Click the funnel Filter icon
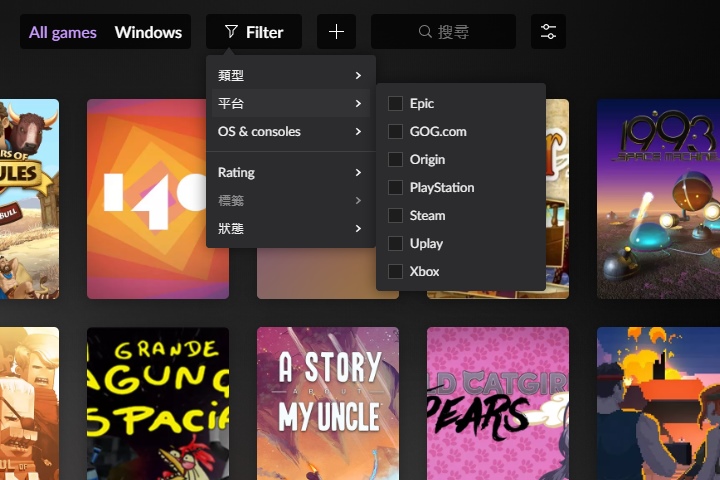Image resolution: width=720 pixels, height=480 pixels. click(231, 32)
